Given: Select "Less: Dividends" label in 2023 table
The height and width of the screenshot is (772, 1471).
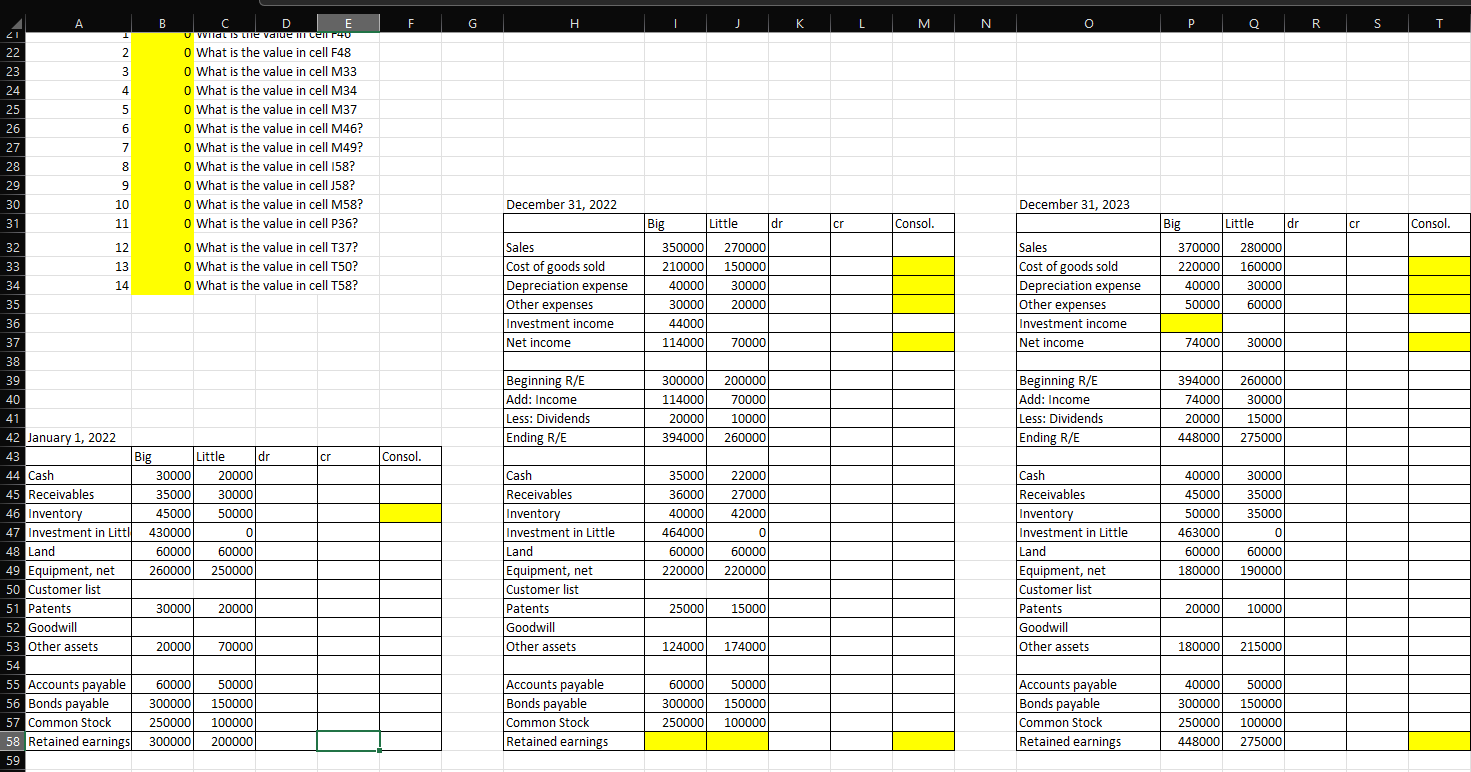Looking at the screenshot, I should pyautogui.click(x=1060, y=418).
